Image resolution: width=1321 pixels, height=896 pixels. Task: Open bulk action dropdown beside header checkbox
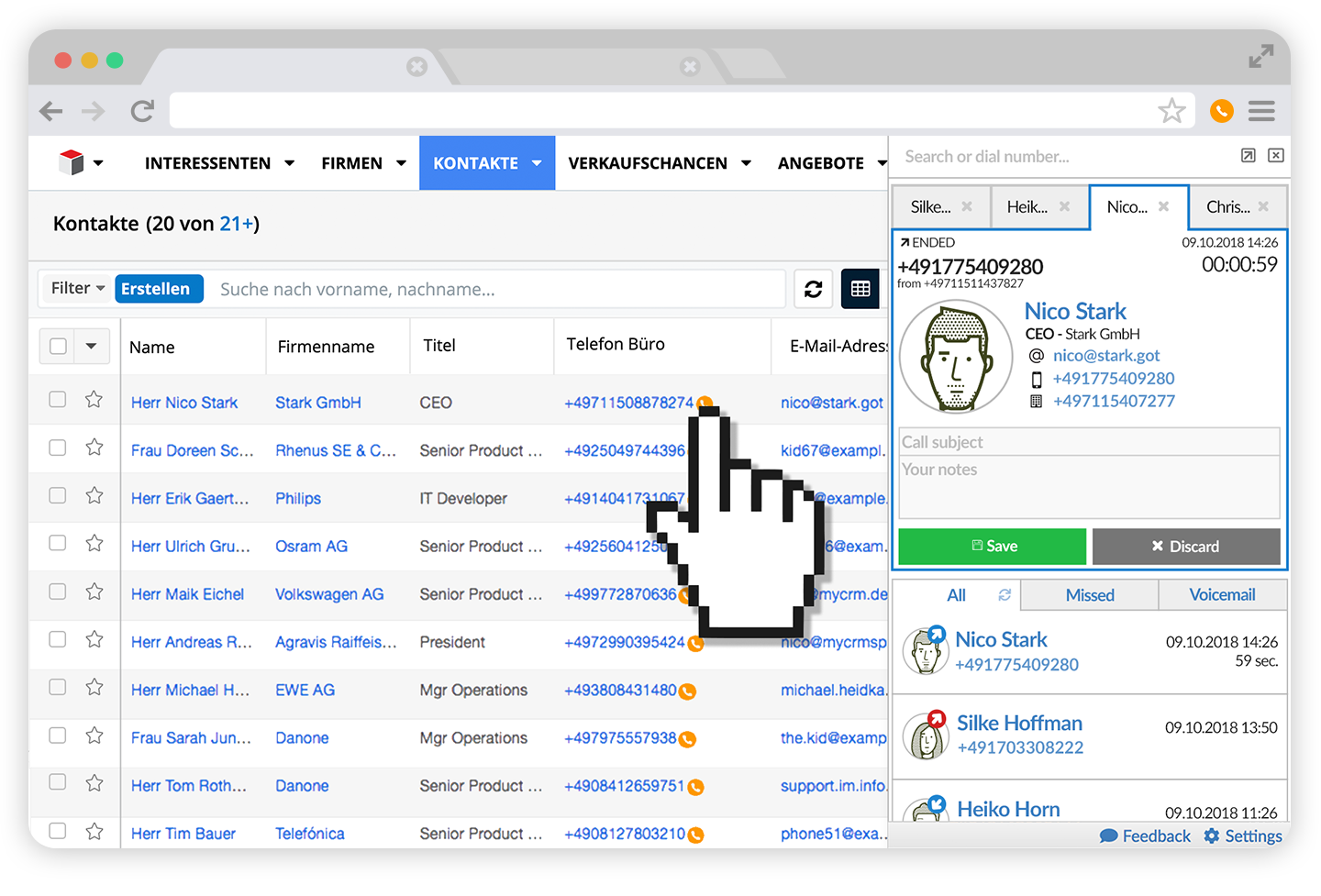tap(91, 347)
